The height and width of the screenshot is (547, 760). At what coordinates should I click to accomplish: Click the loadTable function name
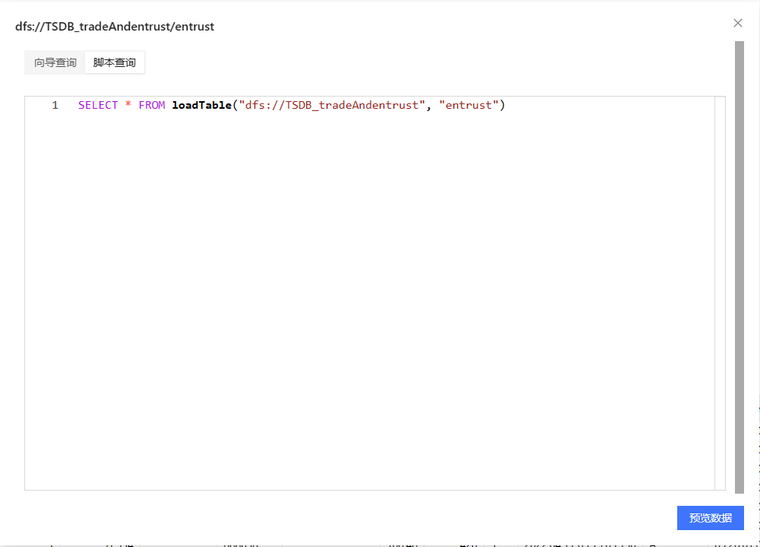pyautogui.click(x=201, y=105)
